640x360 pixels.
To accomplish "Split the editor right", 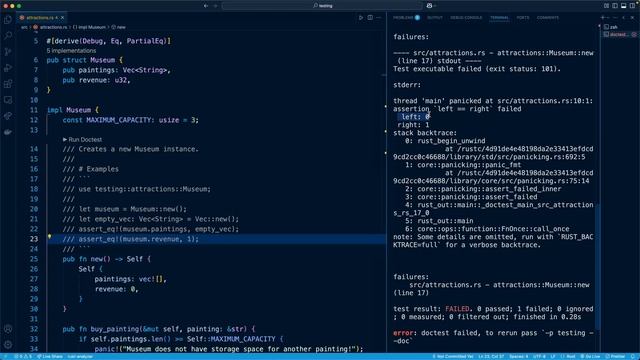I will [x=370, y=18].
